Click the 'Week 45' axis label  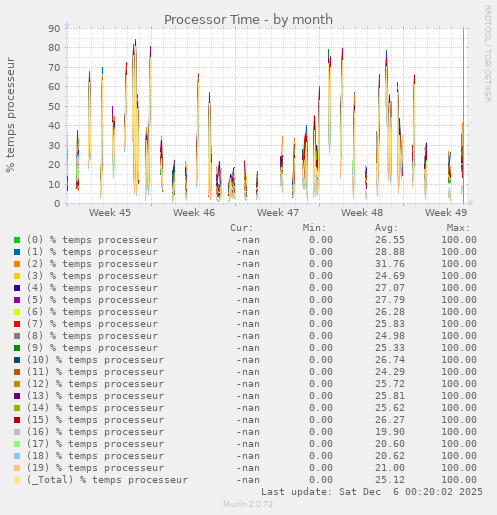[x=110, y=213]
